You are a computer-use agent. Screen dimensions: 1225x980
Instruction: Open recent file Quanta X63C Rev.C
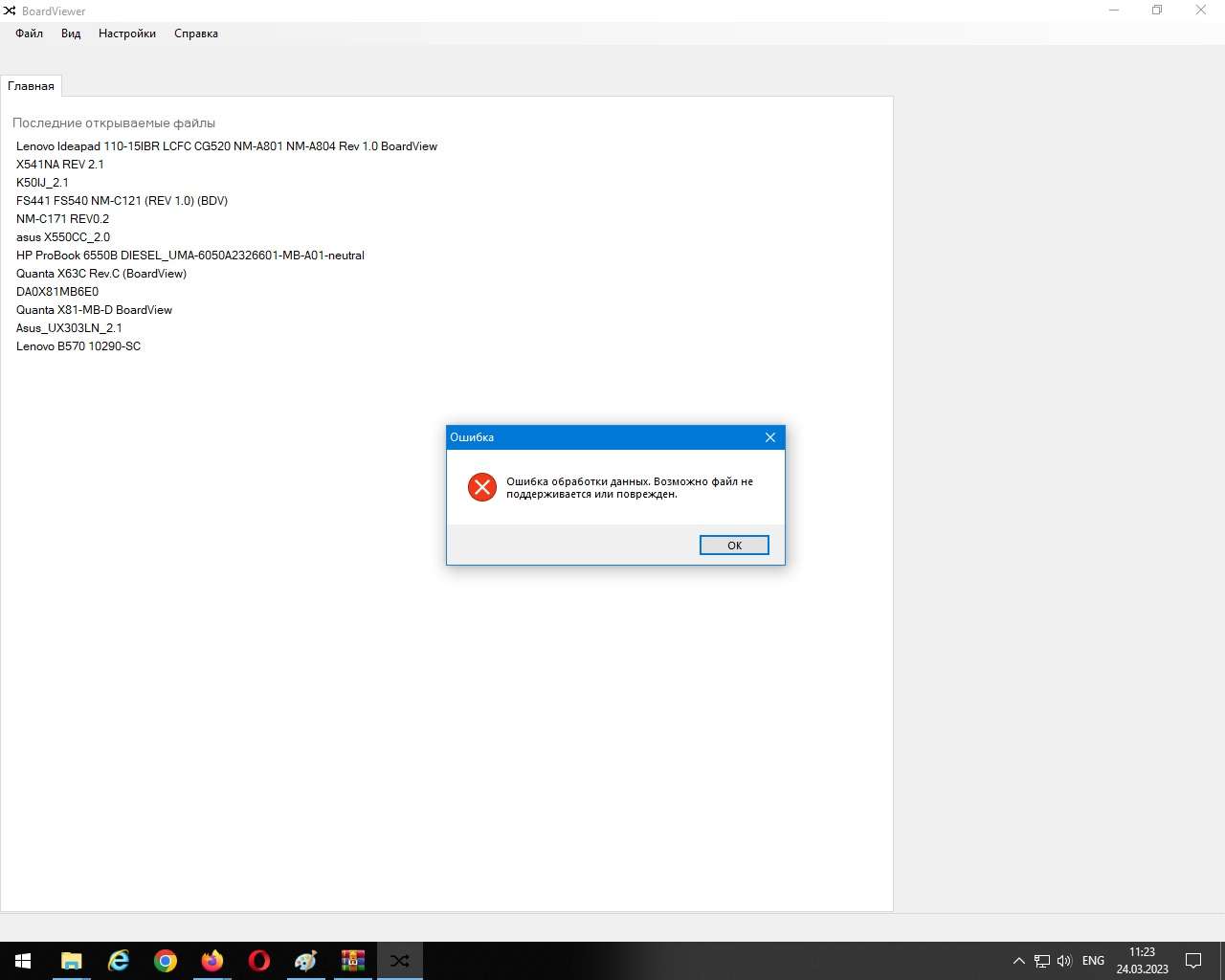tap(101, 274)
